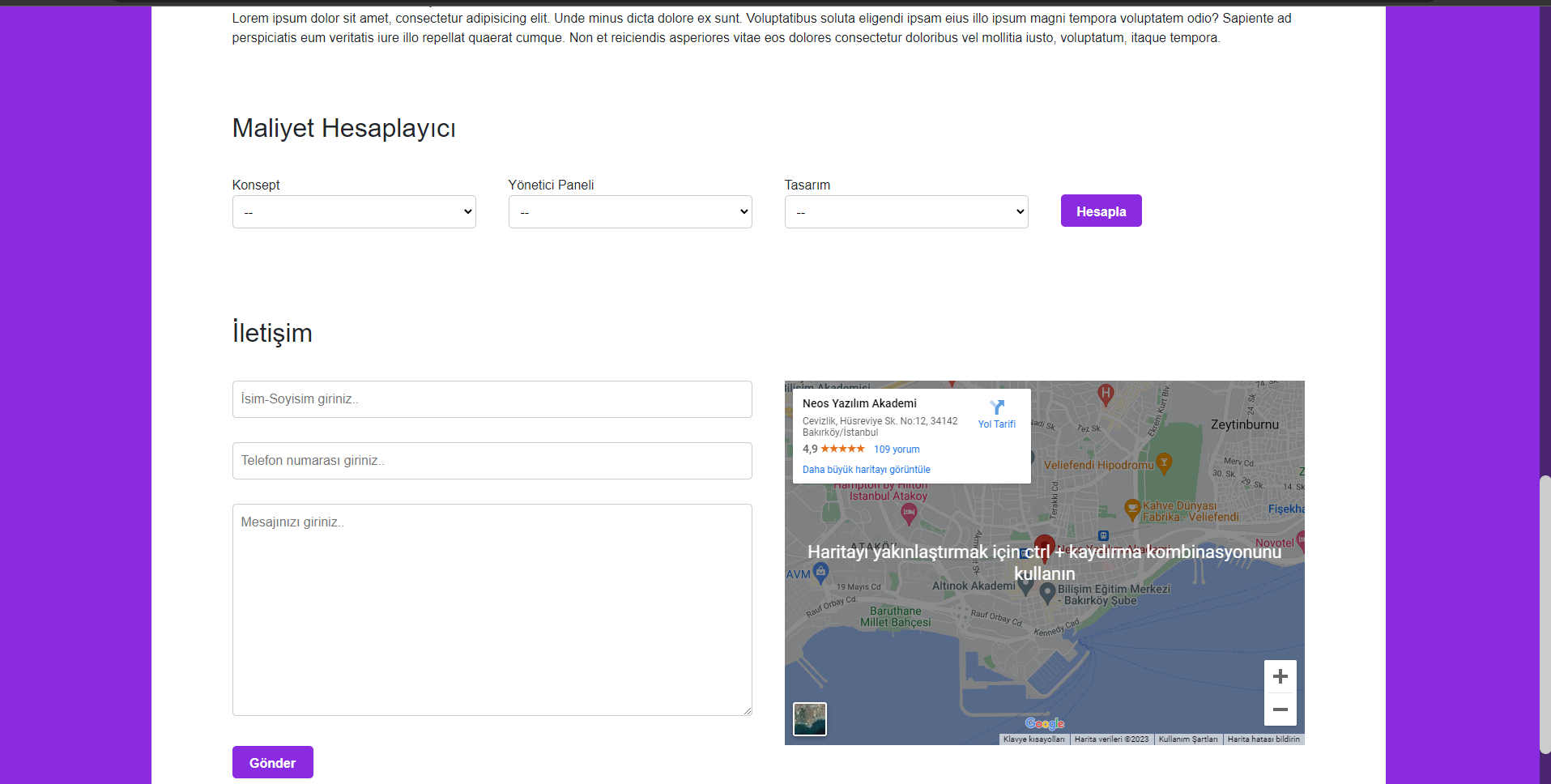
Task: Zoom in on the map
Action: click(1280, 675)
